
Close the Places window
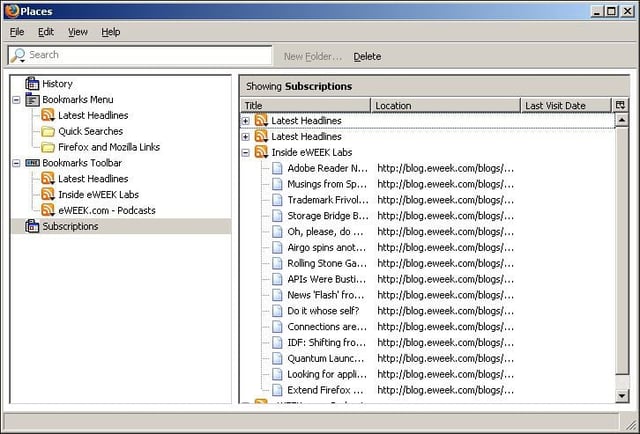[627, 11]
